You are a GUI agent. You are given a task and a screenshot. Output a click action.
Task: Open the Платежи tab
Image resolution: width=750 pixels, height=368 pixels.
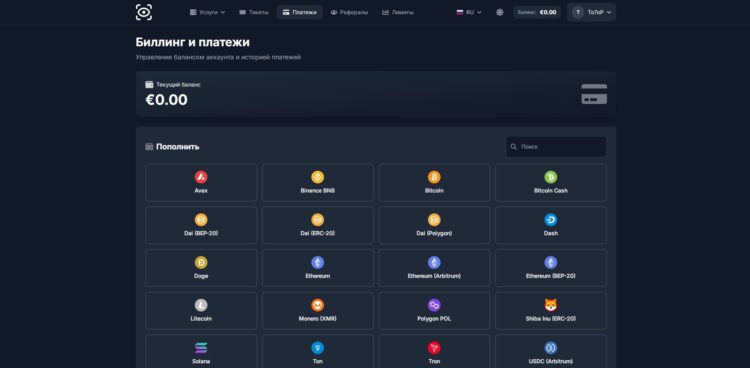[299, 12]
